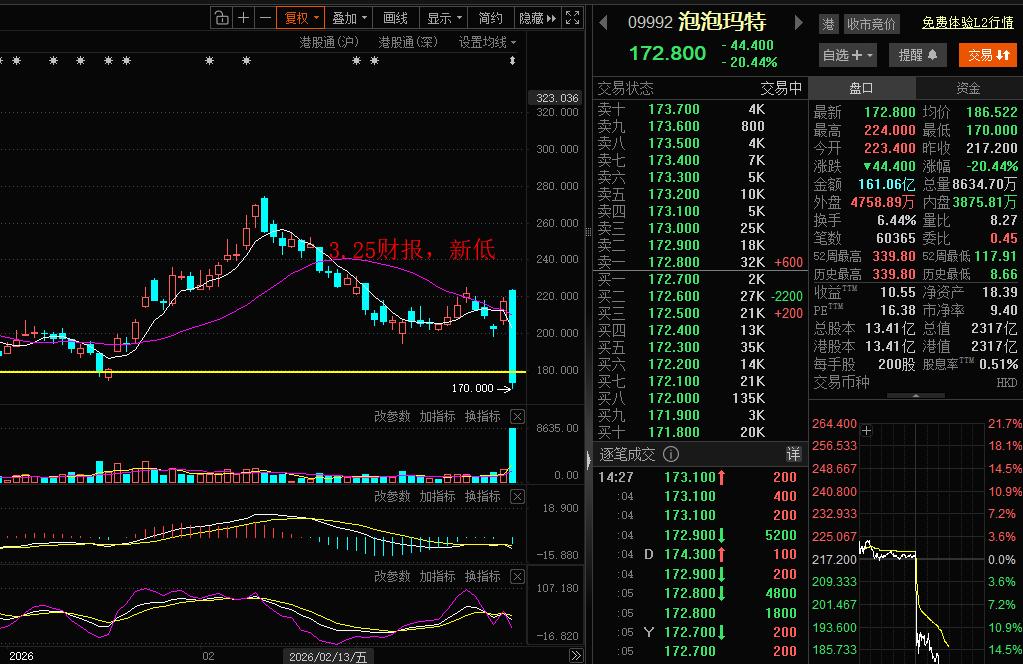Viewport: 1023px width, 664px height.
Task: Click the orange 交易 trade icon button
Action: click(x=988, y=55)
